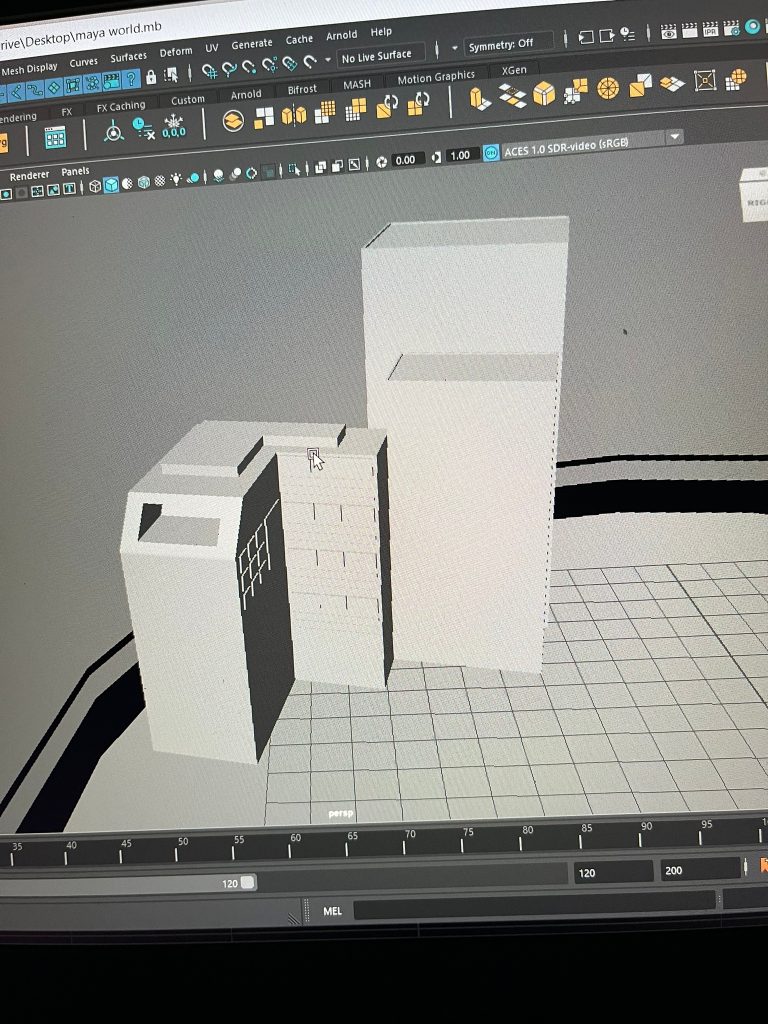Toggle snap to grids magnet icon
Image resolution: width=768 pixels, height=1024 pixels.
pos(209,71)
